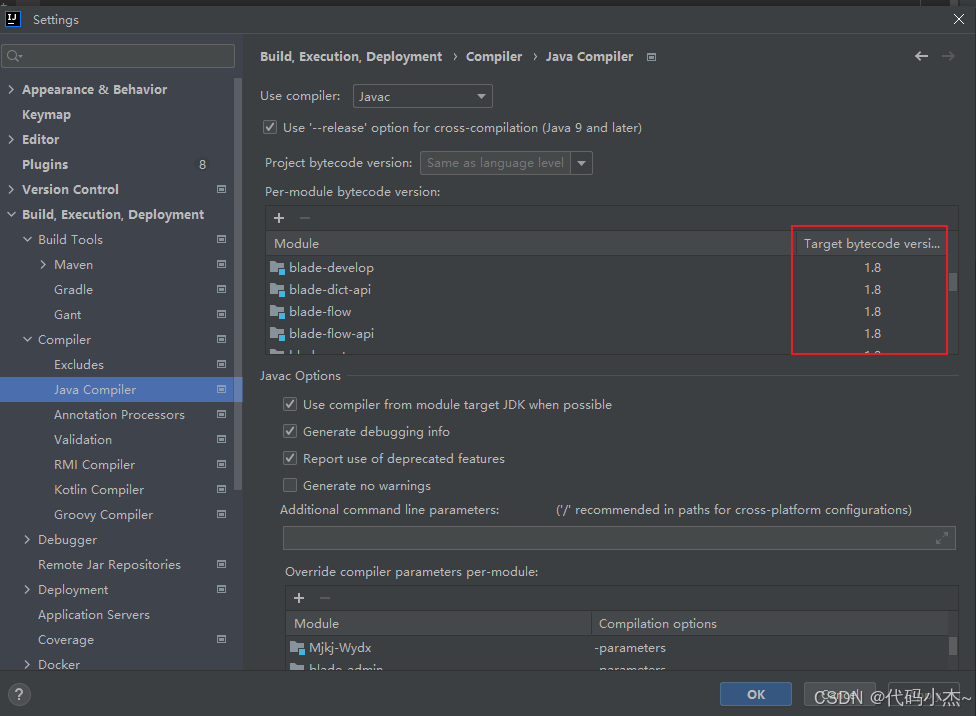Click the additional command line parameters field
976x716 pixels.
coord(608,538)
